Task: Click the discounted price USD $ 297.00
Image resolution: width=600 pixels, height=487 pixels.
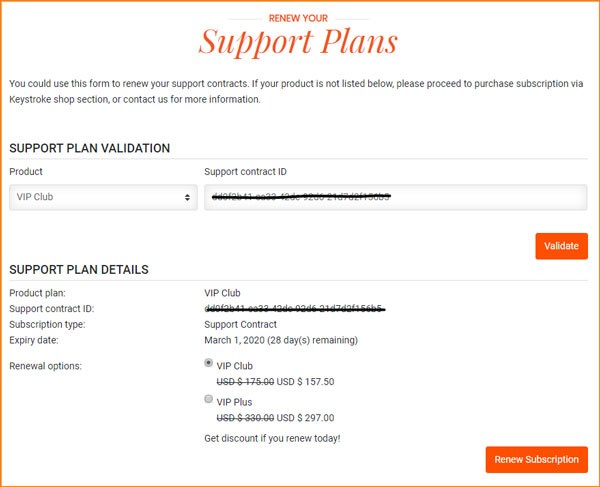Action: [305, 418]
